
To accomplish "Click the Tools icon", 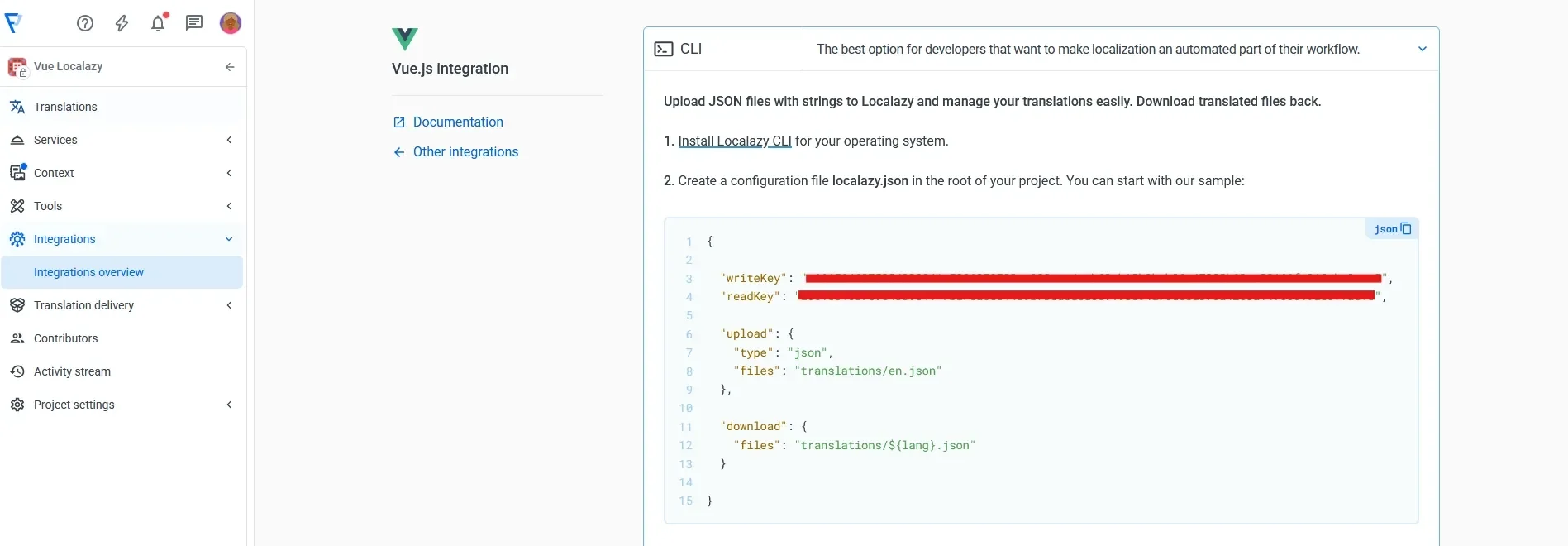I will [x=17, y=206].
